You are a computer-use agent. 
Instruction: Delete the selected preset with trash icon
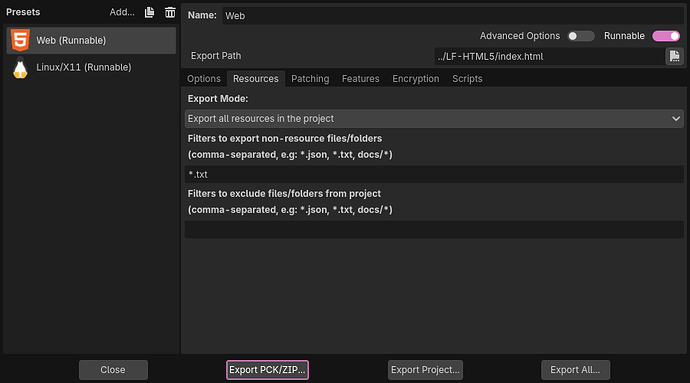[170, 12]
